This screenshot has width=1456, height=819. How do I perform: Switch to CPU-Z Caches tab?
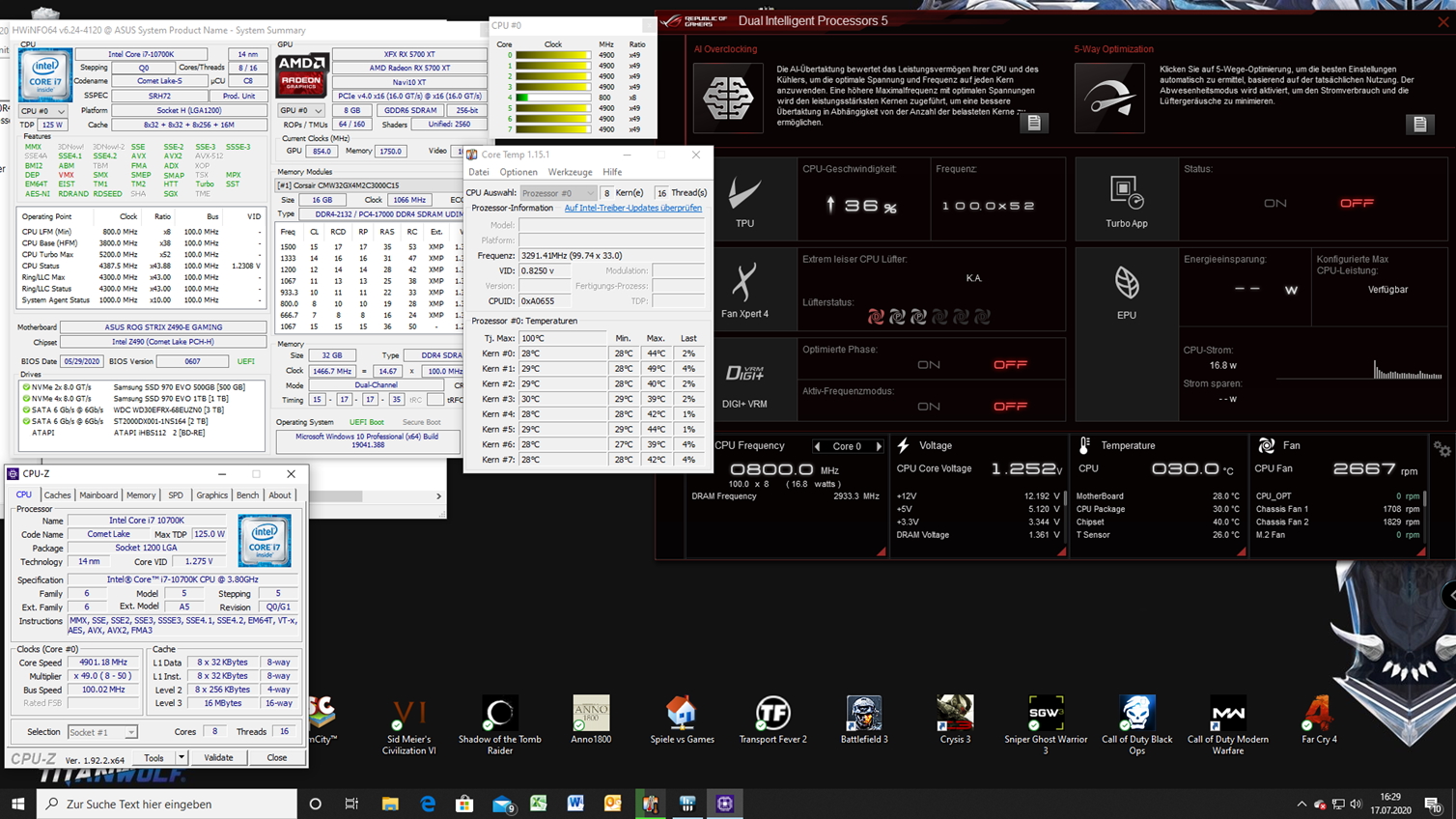57,494
